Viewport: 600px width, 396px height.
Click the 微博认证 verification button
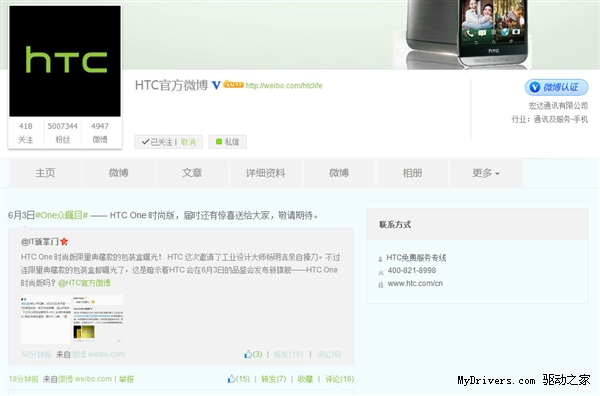tap(556, 87)
